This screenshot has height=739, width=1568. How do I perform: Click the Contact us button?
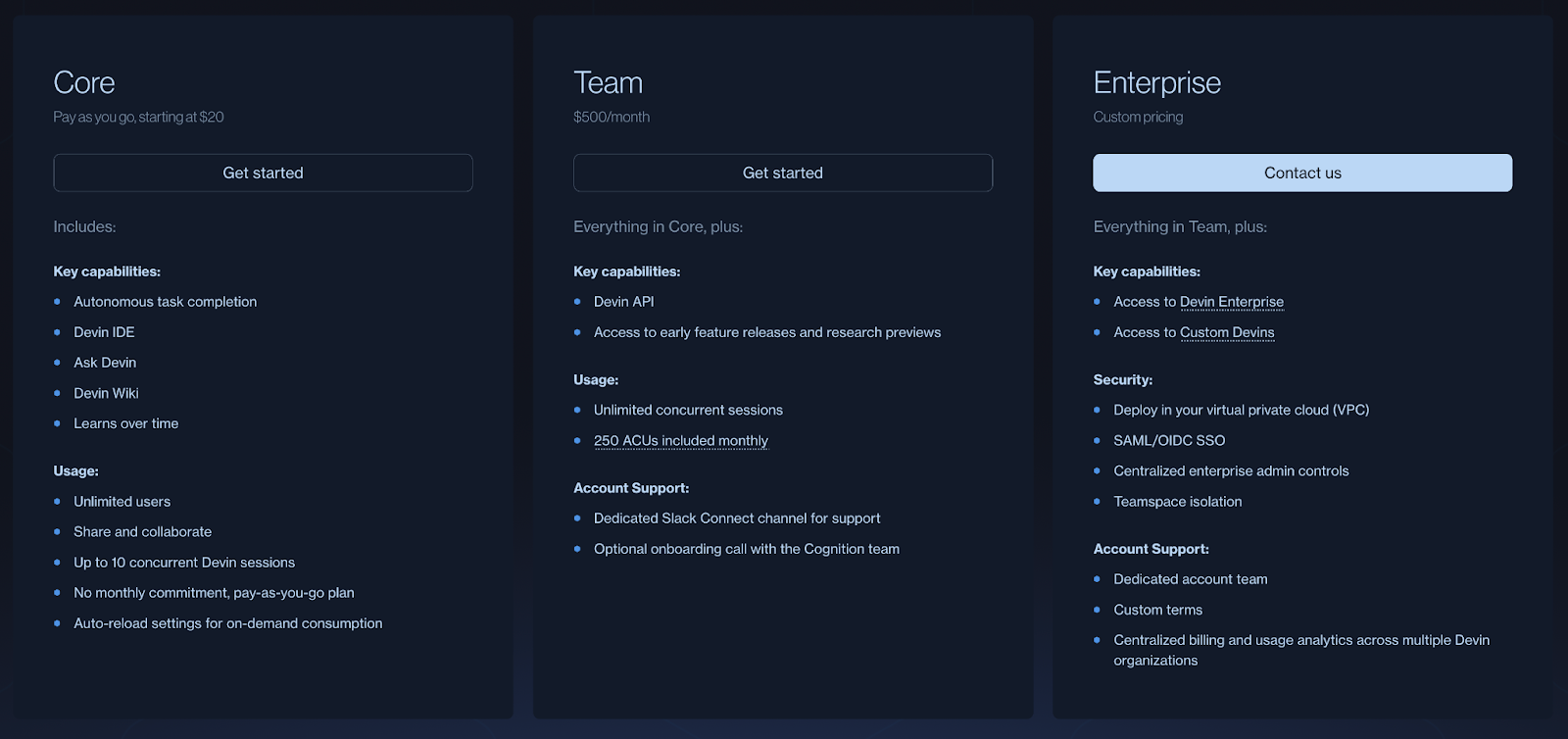1302,172
